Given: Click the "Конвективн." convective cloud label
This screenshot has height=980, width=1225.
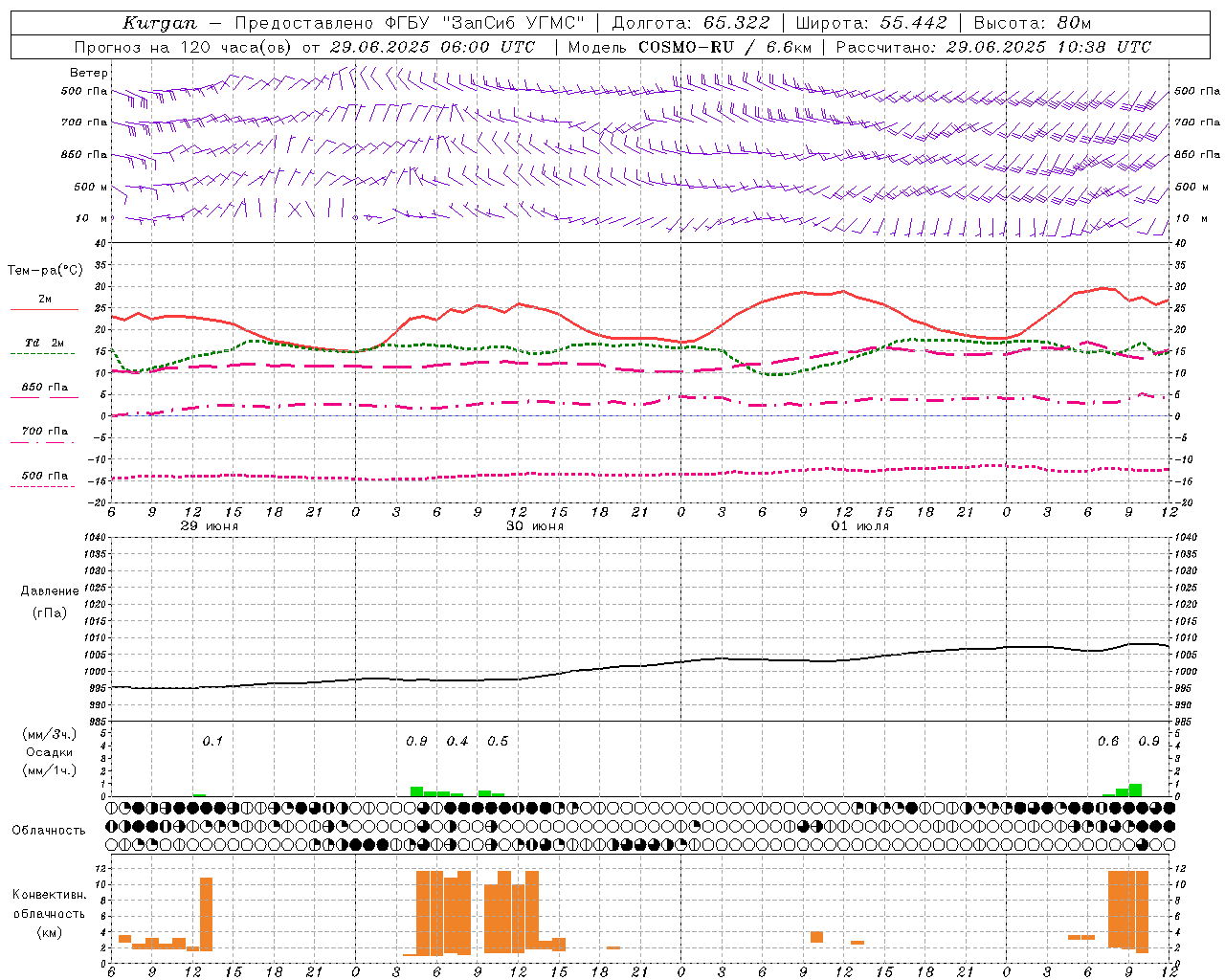Looking at the screenshot, I should click(x=49, y=895).
